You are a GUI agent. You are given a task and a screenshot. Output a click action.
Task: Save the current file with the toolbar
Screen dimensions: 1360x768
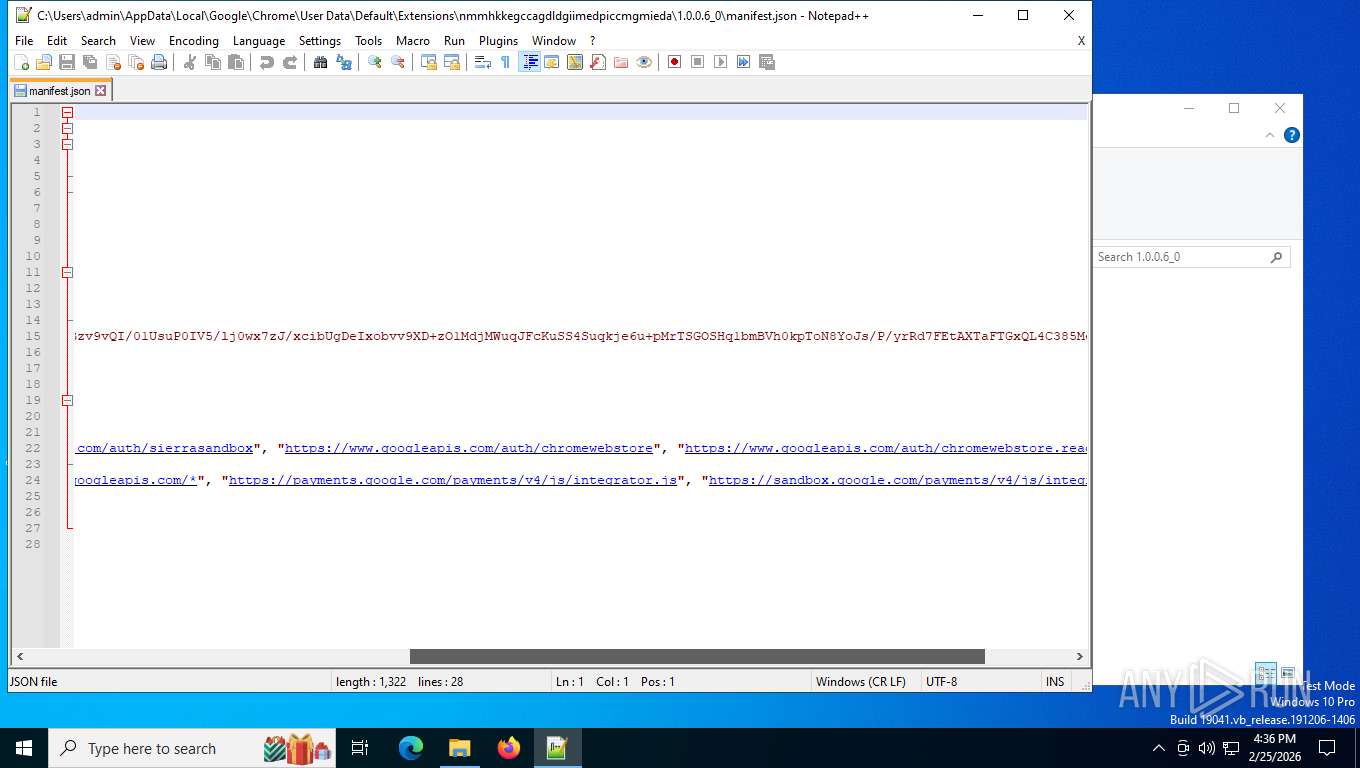tap(67, 62)
